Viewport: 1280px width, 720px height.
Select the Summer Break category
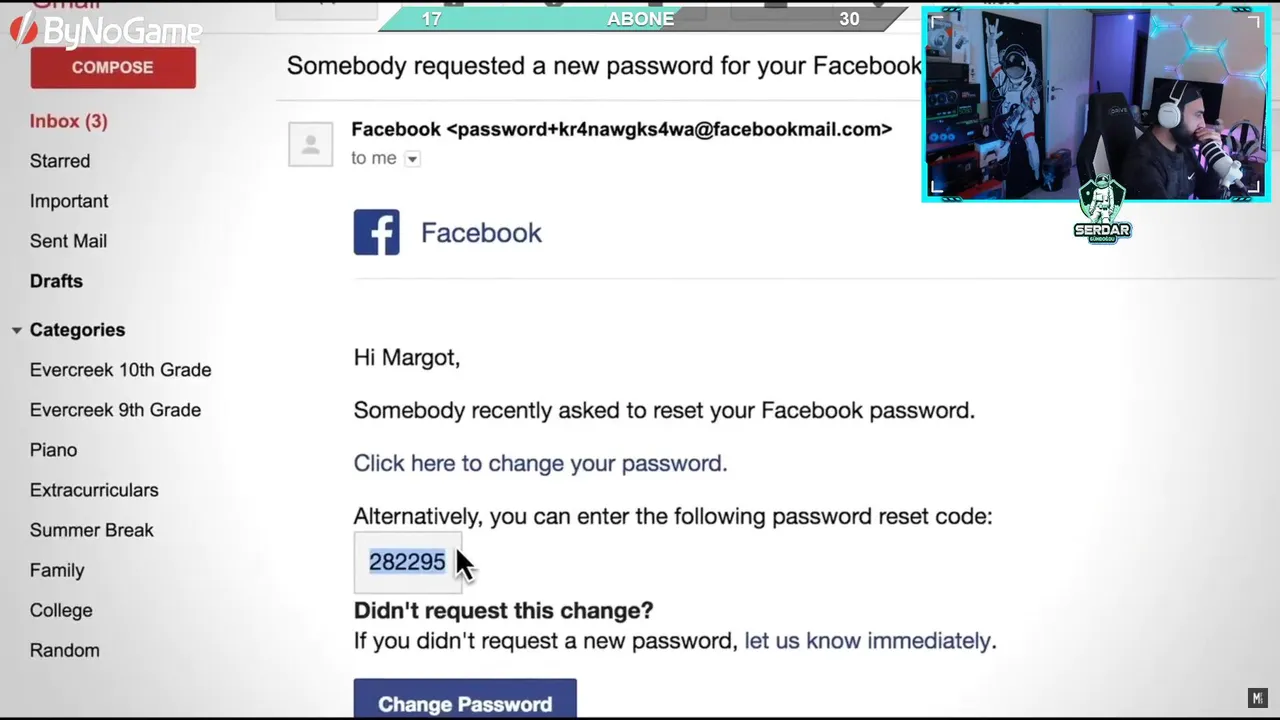pos(91,530)
